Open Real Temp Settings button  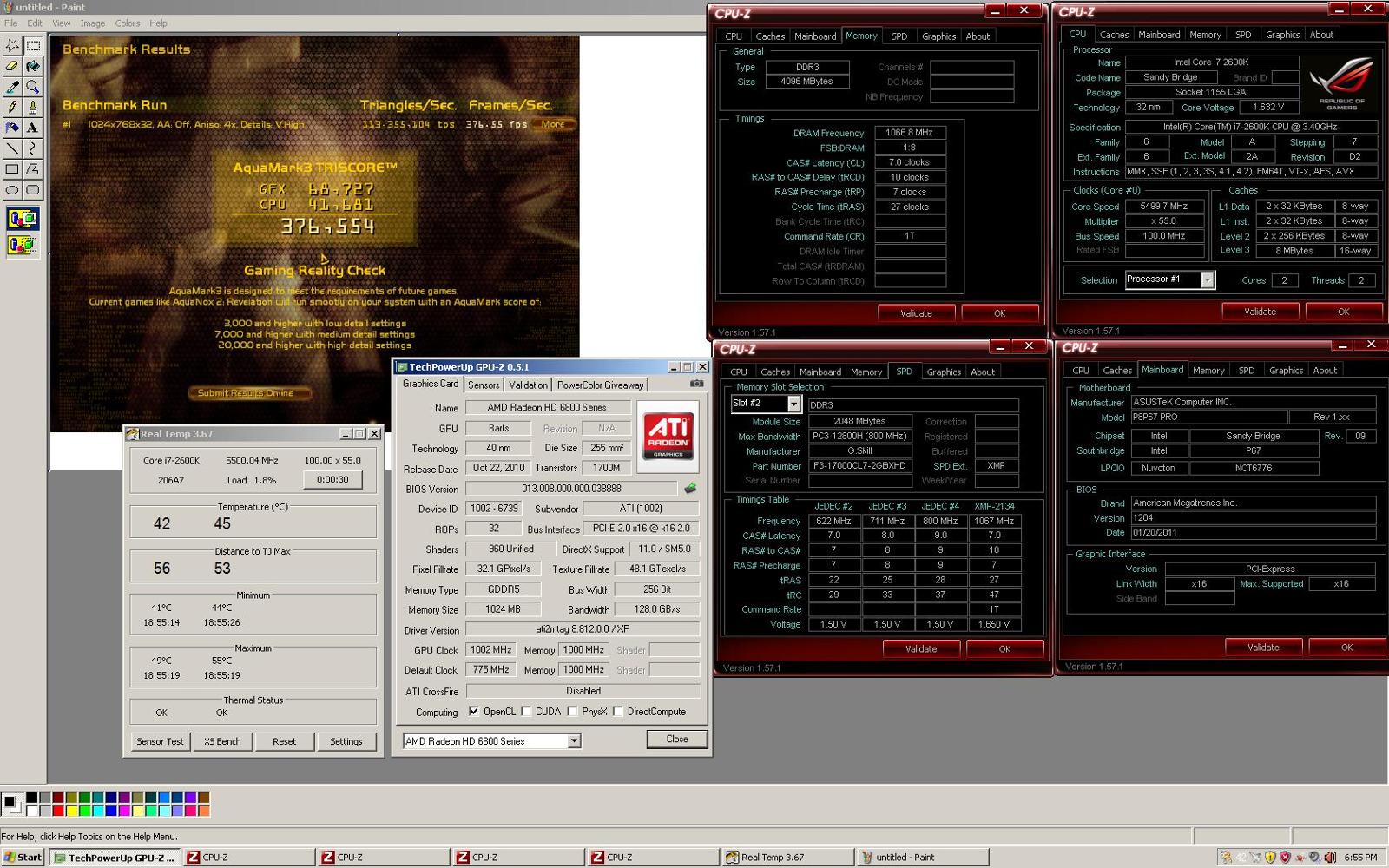tap(346, 741)
